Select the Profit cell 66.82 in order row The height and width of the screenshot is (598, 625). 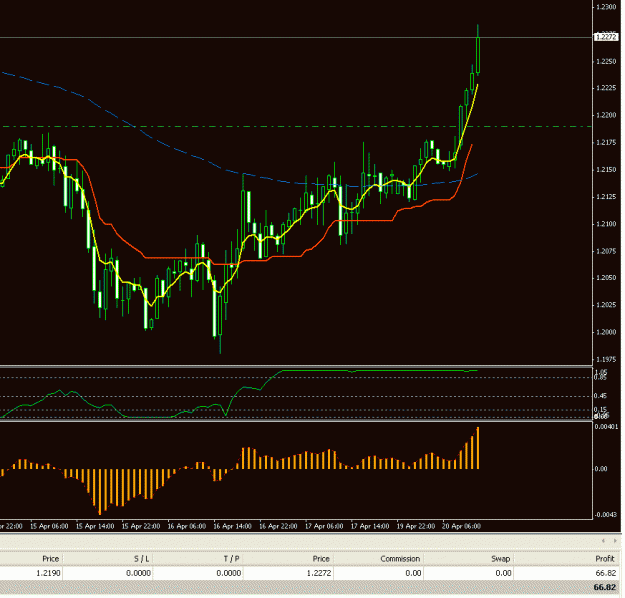tap(606, 573)
